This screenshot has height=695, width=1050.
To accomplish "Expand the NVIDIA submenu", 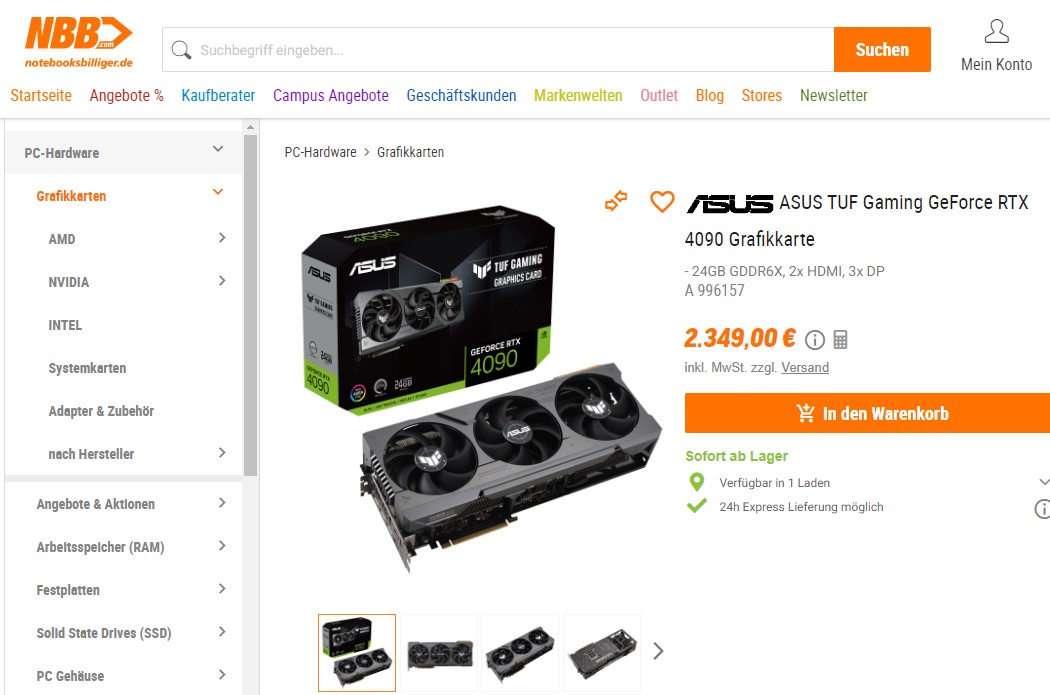I will coord(222,281).
